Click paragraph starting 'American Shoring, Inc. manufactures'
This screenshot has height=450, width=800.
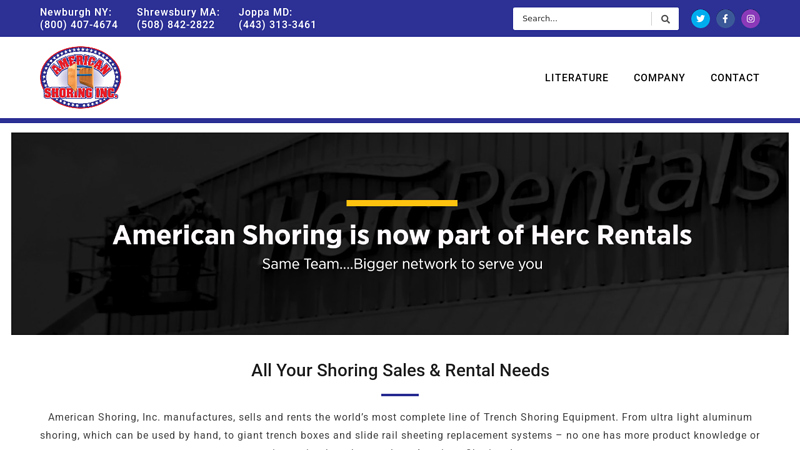click(400, 431)
